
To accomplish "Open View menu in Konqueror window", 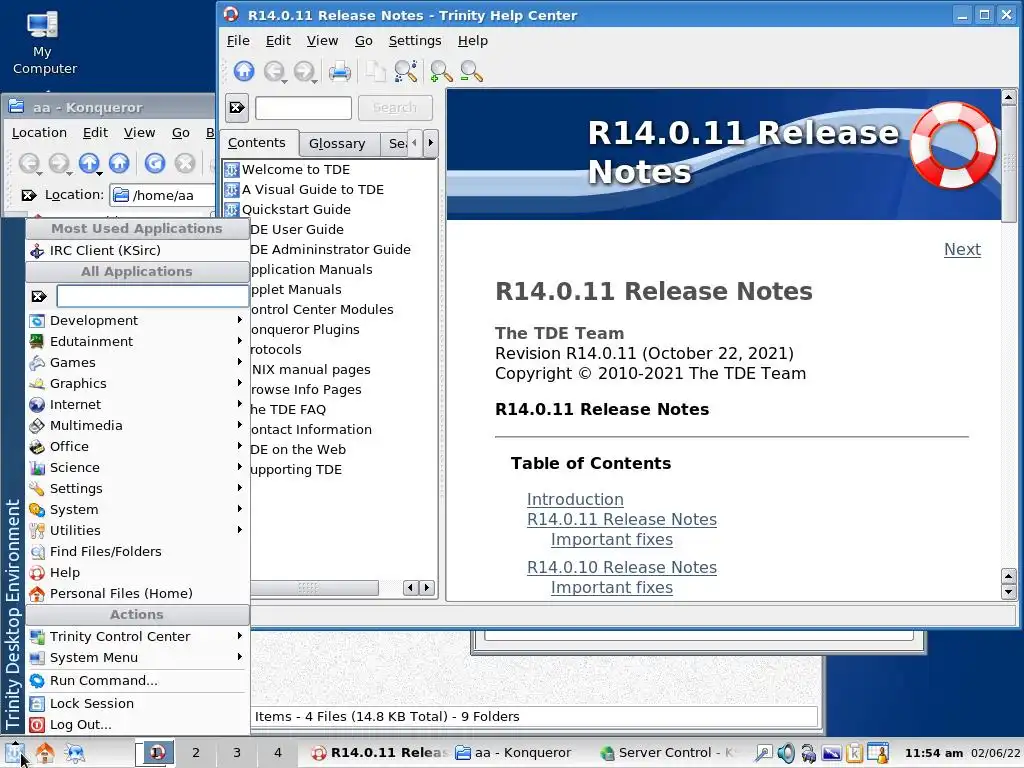I will 140,133.
